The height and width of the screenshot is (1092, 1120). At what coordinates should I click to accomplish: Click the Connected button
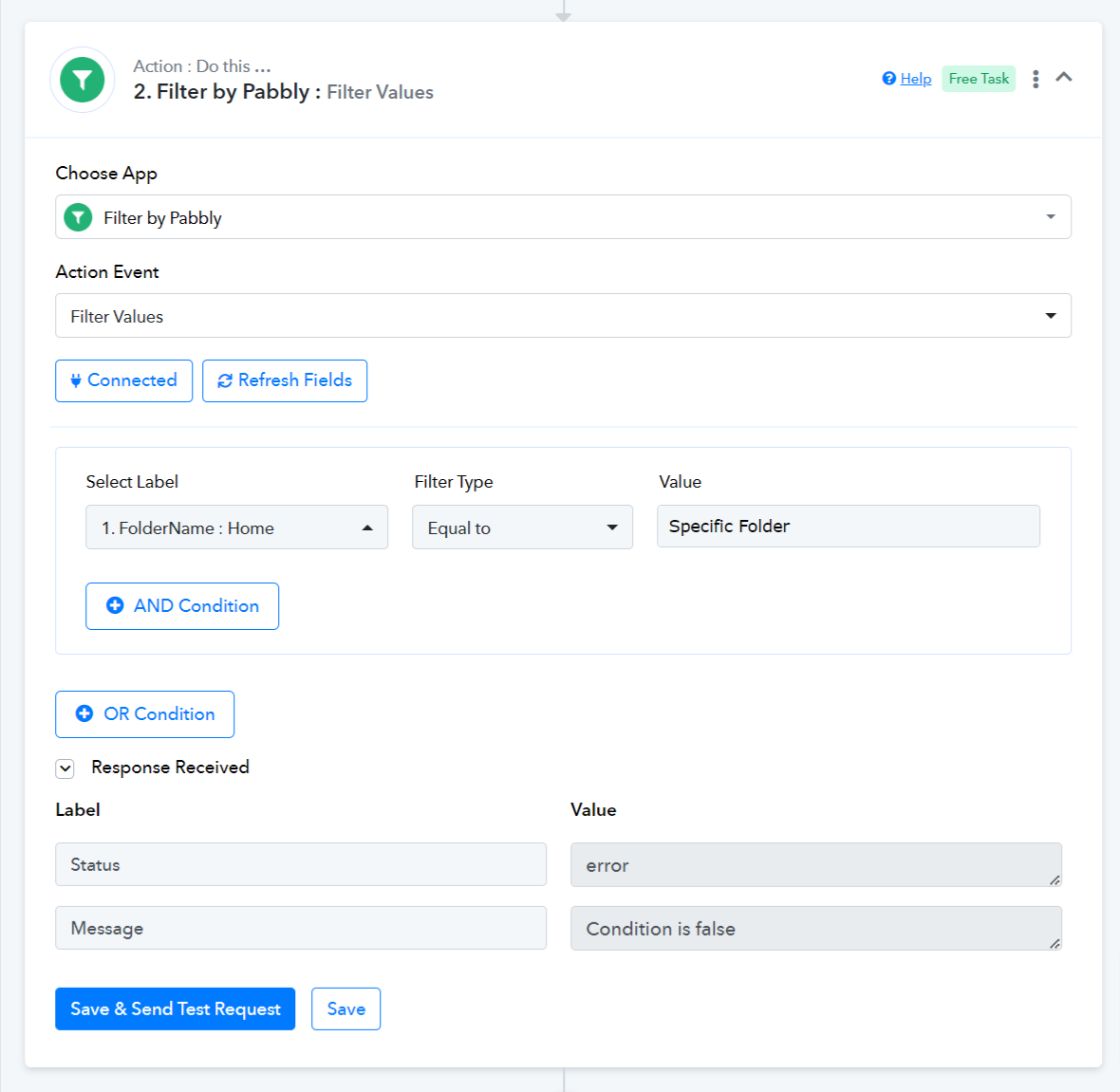pyautogui.click(x=123, y=380)
